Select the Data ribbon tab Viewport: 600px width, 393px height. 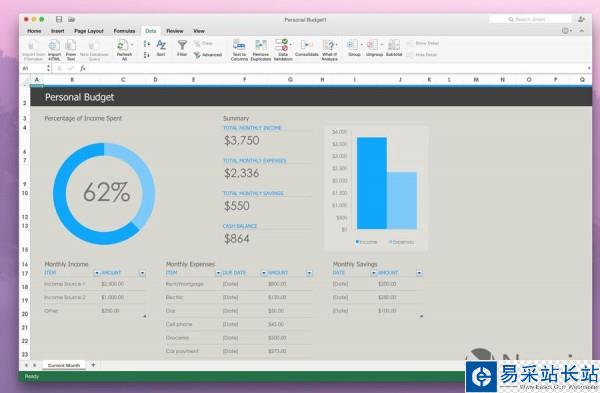(x=150, y=31)
